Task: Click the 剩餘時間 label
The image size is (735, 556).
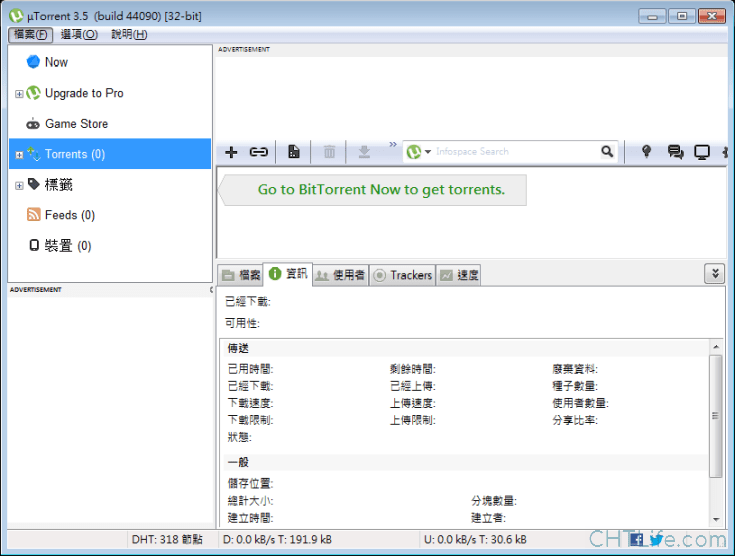Action: tap(412, 369)
